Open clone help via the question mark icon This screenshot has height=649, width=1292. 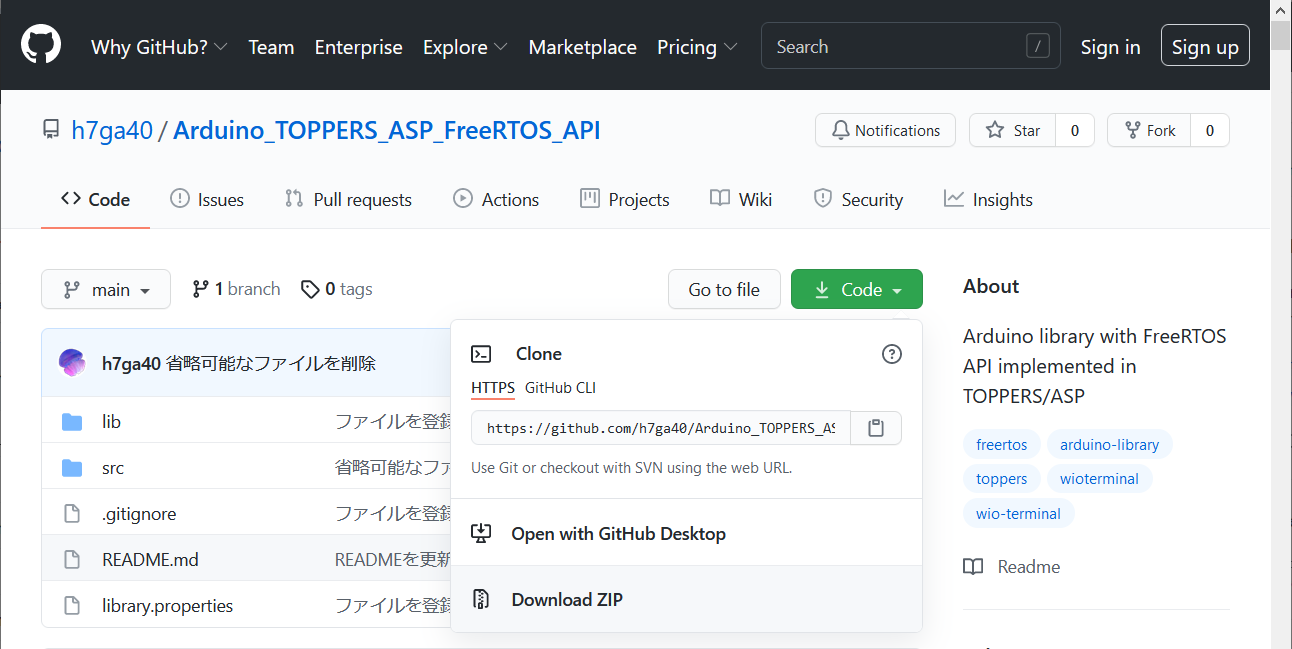pyautogui.click(x=891, y=353)
